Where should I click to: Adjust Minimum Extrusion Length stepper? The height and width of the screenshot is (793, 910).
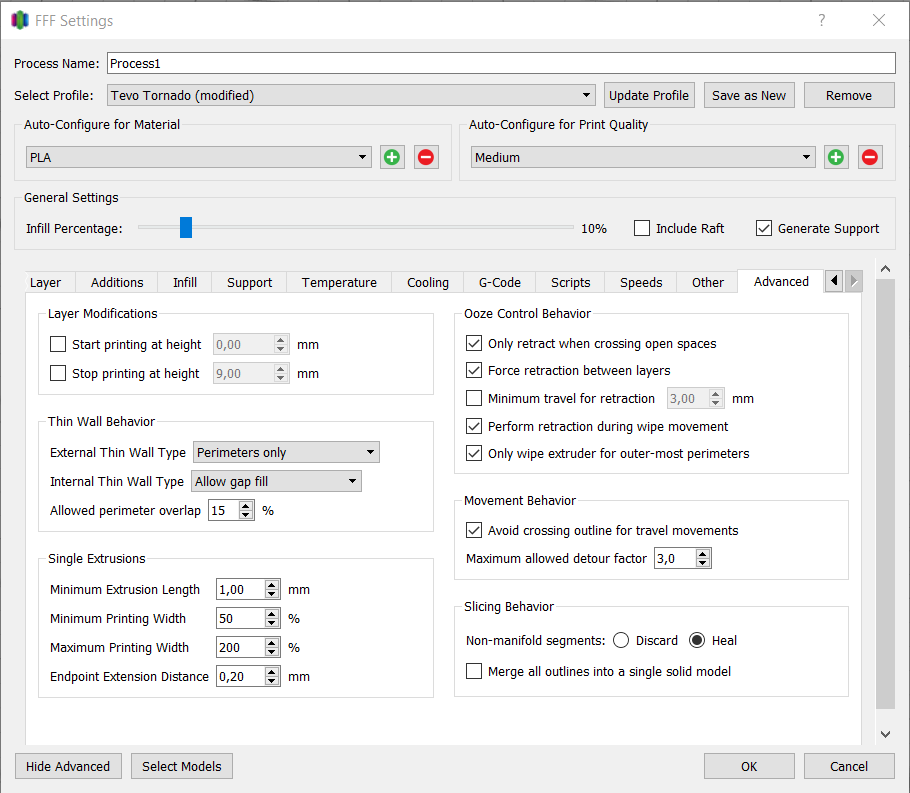click(x=272, y=589)
